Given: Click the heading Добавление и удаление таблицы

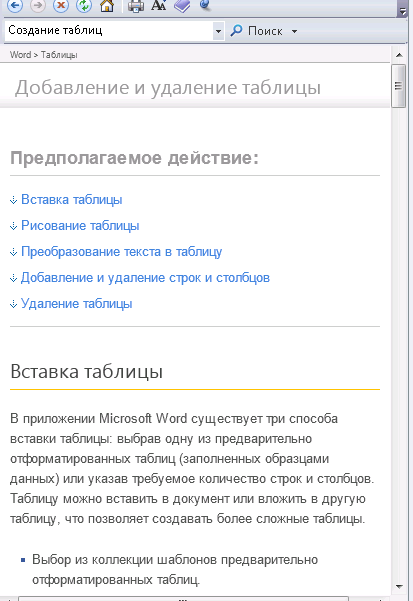Looking at the screenshot, I should tap(168, 87).
